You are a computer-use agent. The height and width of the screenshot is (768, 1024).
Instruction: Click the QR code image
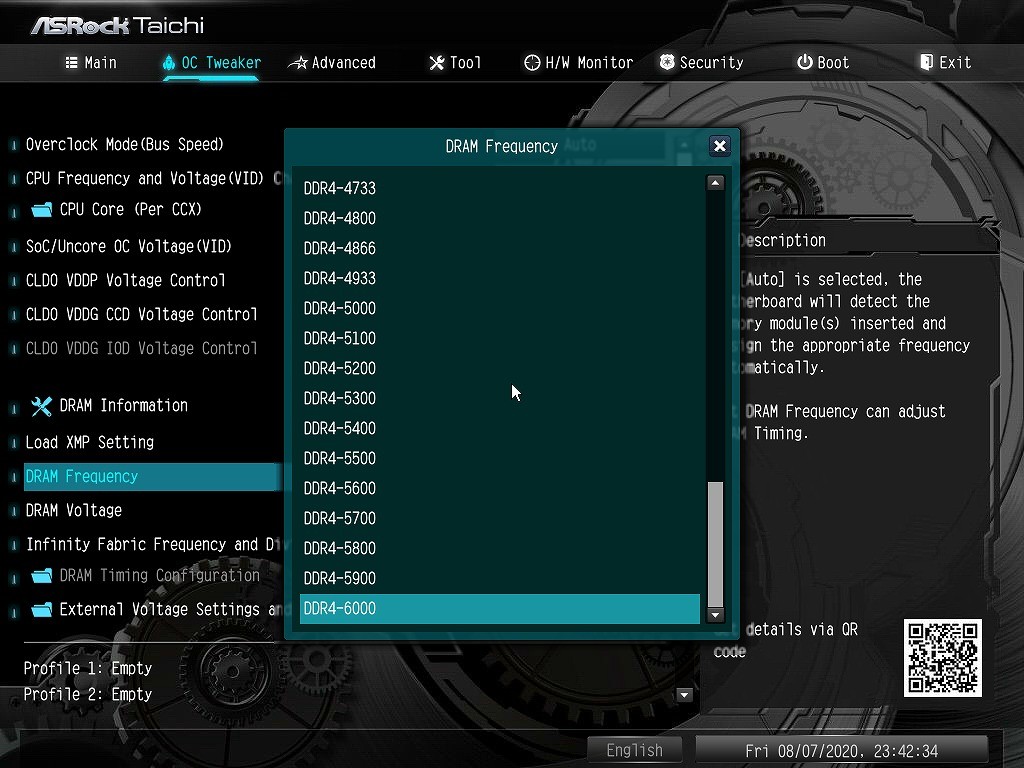(942, 658)
